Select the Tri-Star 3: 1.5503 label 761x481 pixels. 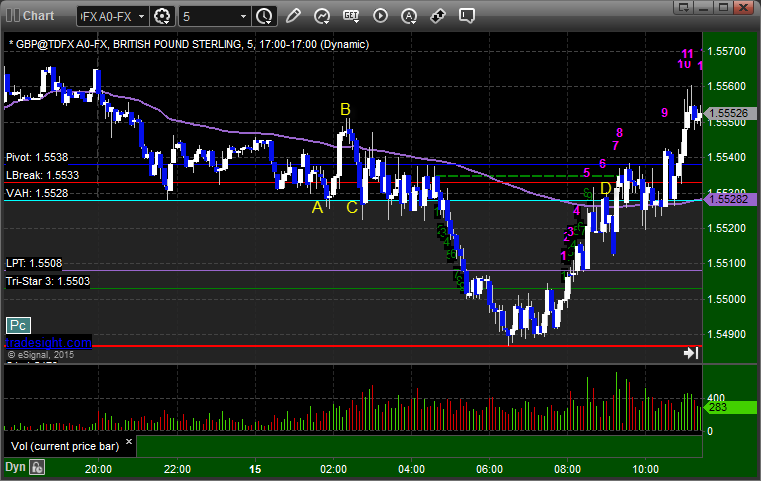pyautogui.click(x=48, y=281)
